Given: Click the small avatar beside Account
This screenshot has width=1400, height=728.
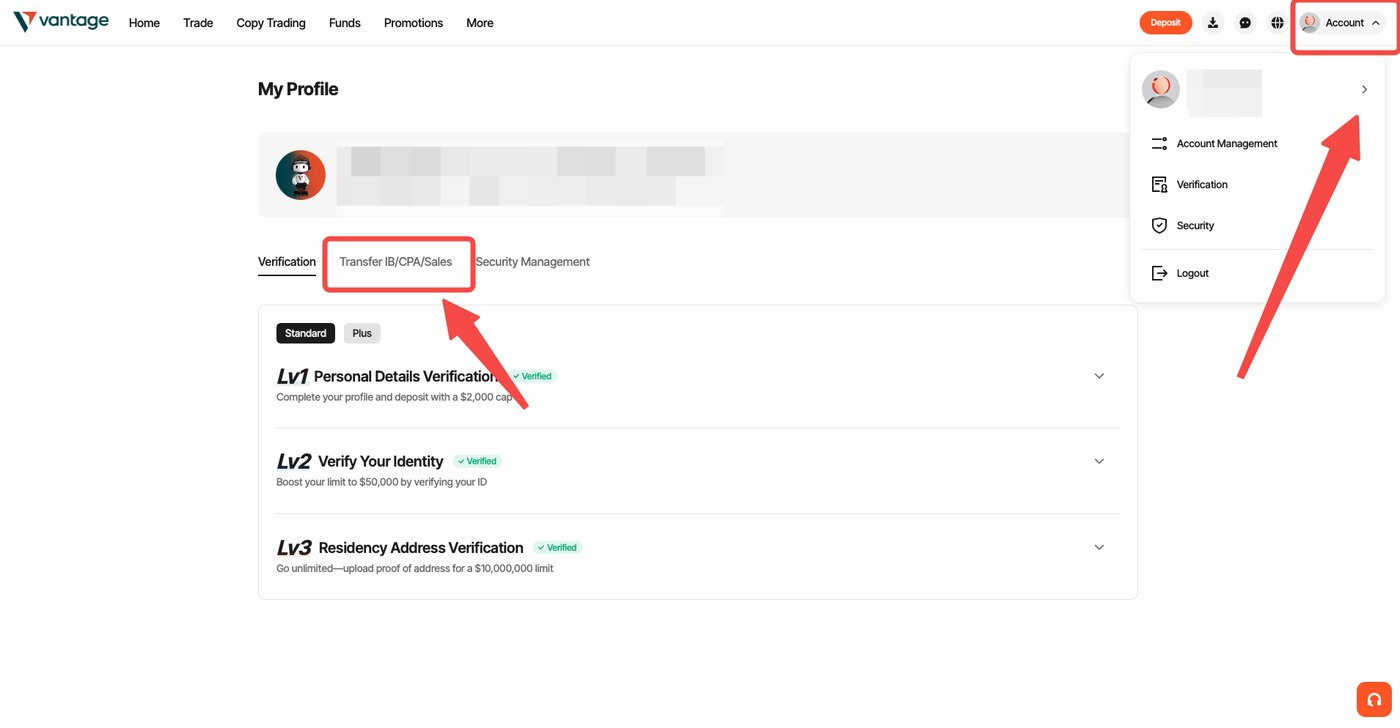Looking at the screenshot, I should point(1309,23).
